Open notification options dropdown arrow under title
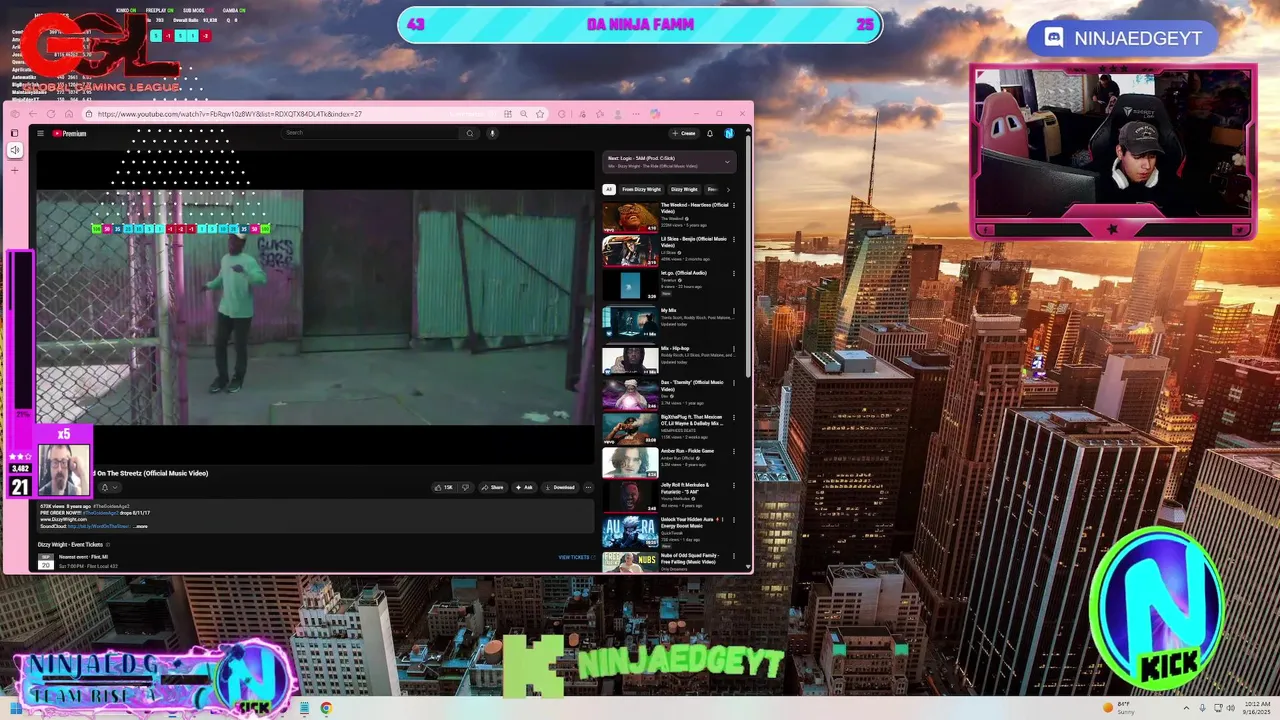The image size is (1280, 720). (x=114, y=487)
